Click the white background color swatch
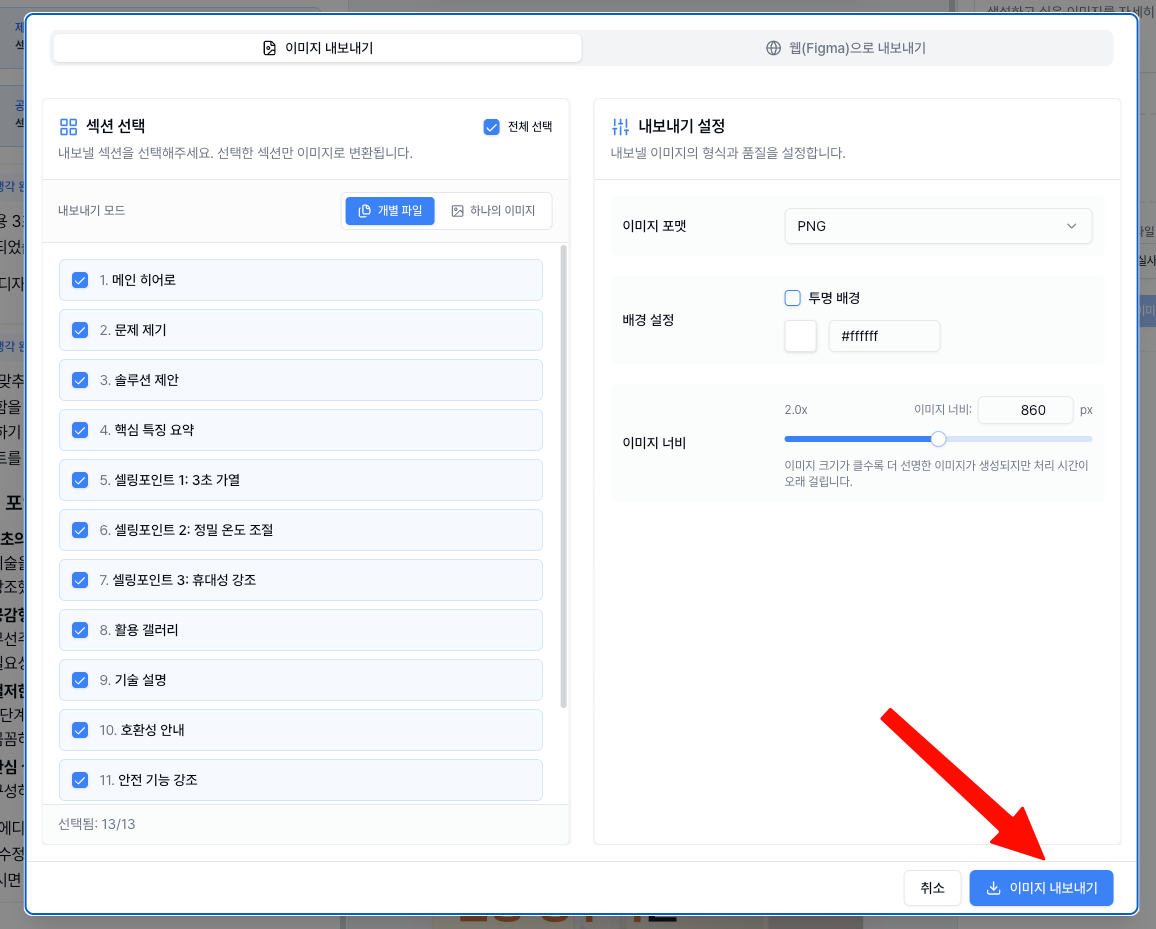The image size is (1156, 929). (801, 336)
